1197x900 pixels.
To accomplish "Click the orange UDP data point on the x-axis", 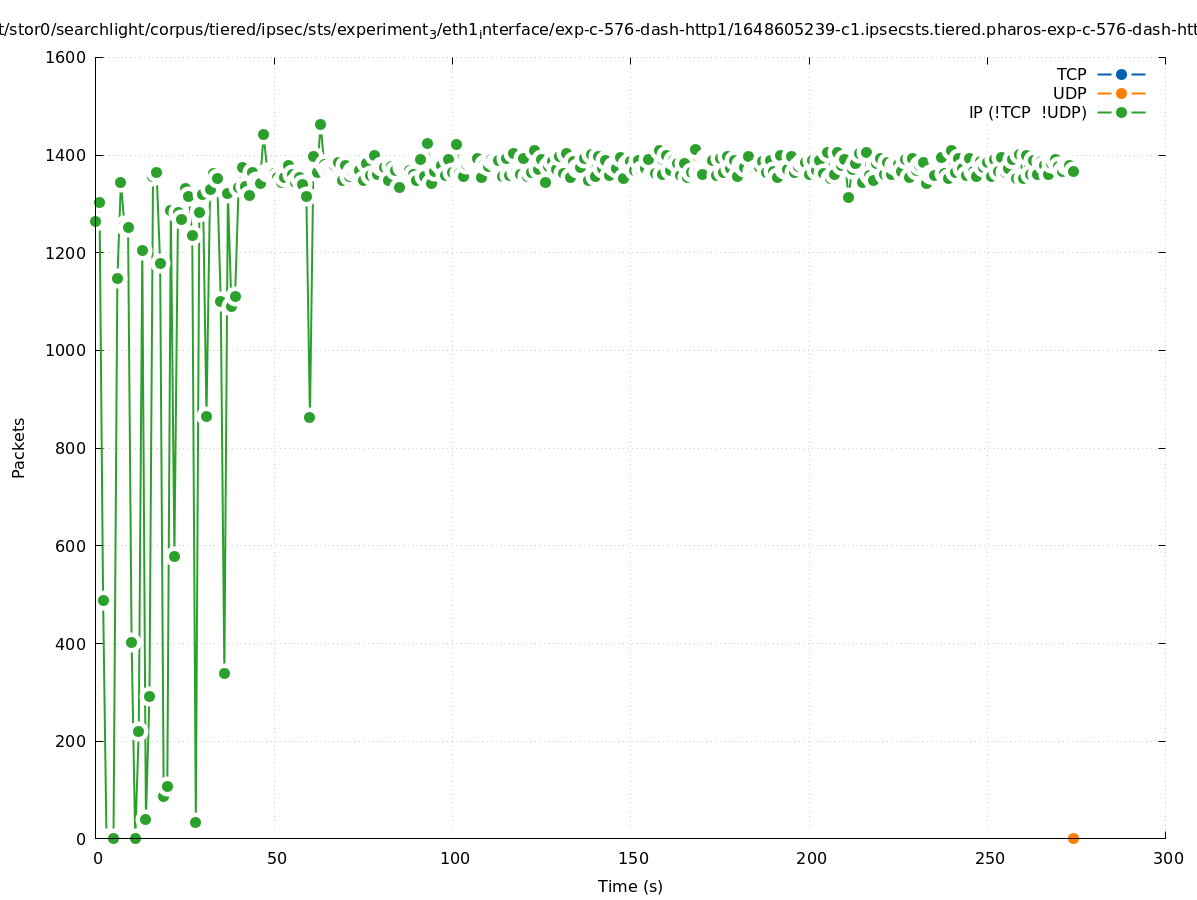I will (x=1073, y=838).
